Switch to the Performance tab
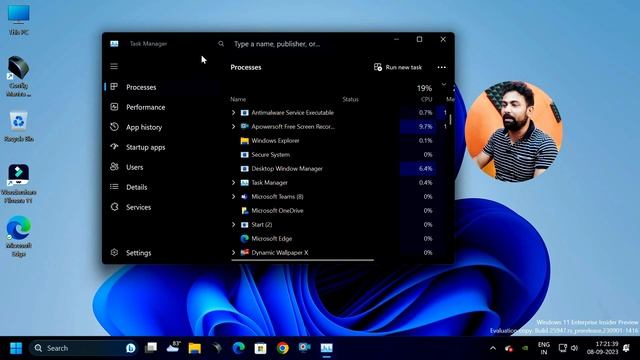Screen dimensions: 640x360 162,107
